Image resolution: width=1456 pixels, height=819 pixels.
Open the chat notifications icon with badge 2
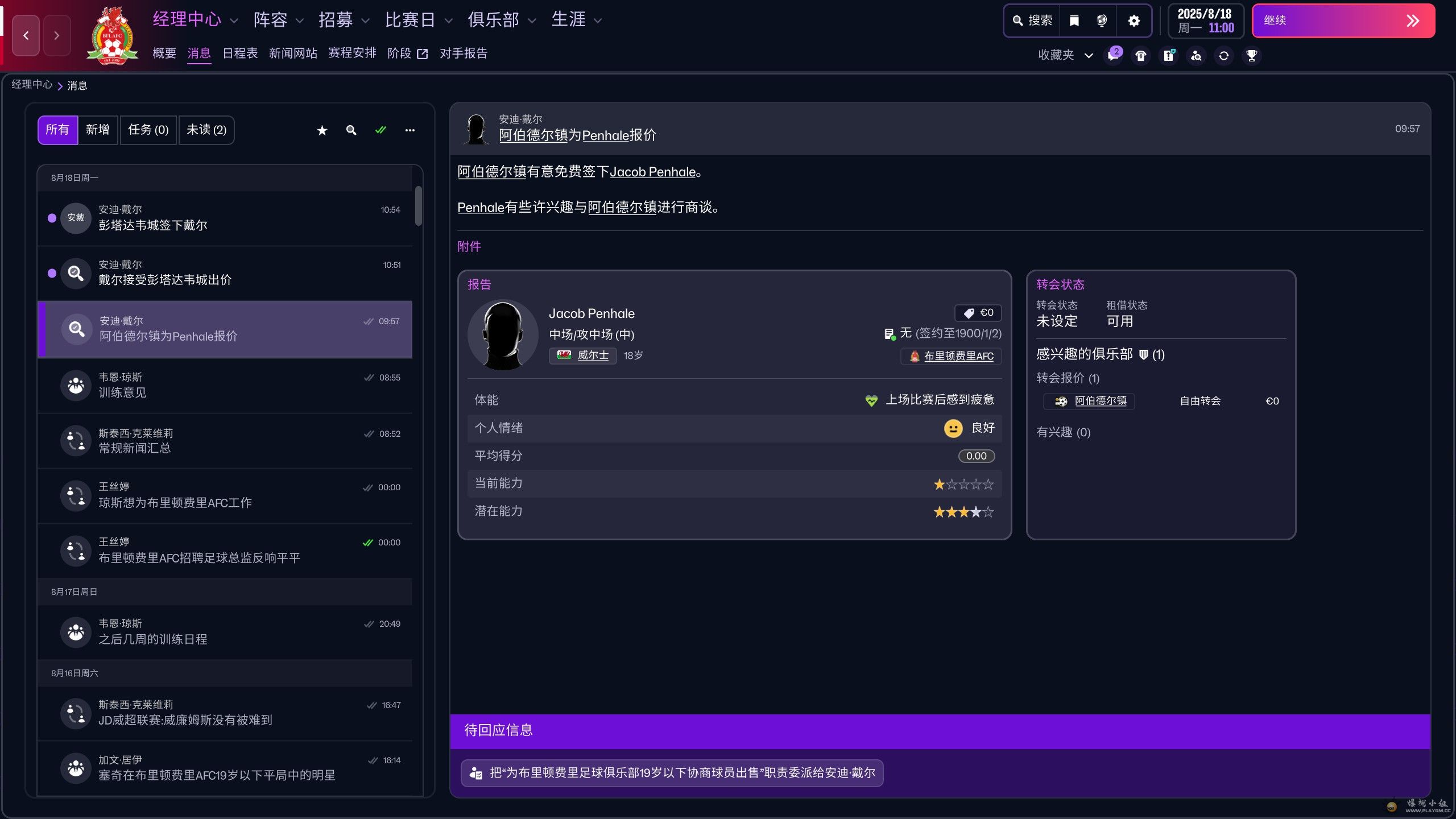tap(1113, 55)
